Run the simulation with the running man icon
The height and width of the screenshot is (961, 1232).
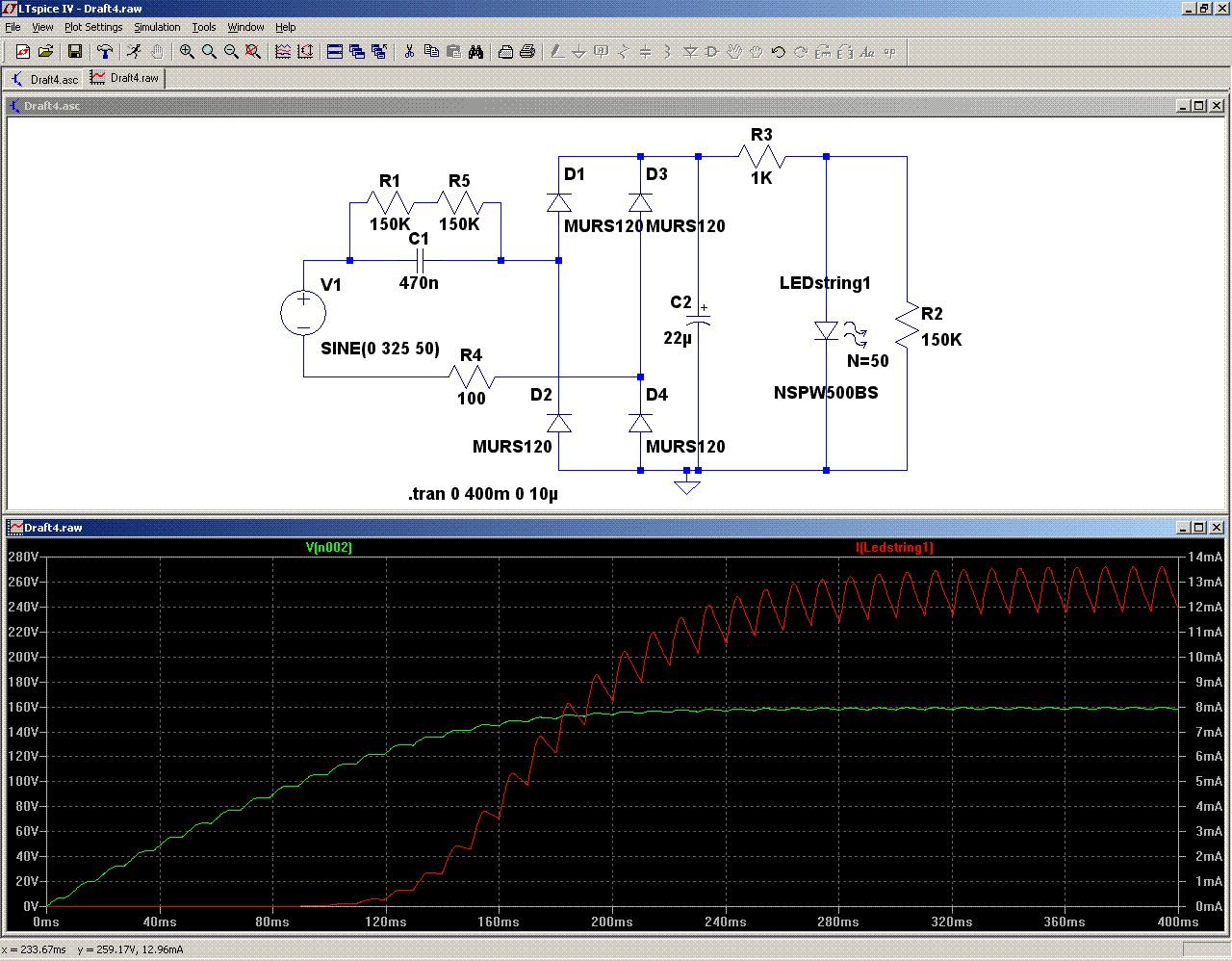[135, 52]
